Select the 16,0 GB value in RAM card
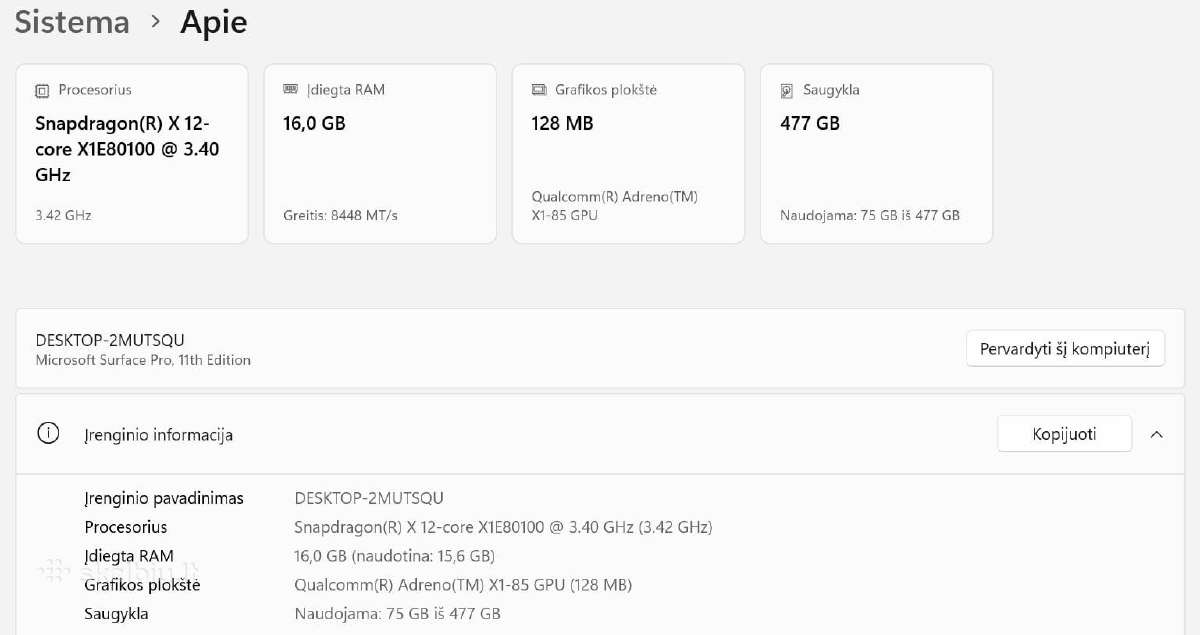 314,123
